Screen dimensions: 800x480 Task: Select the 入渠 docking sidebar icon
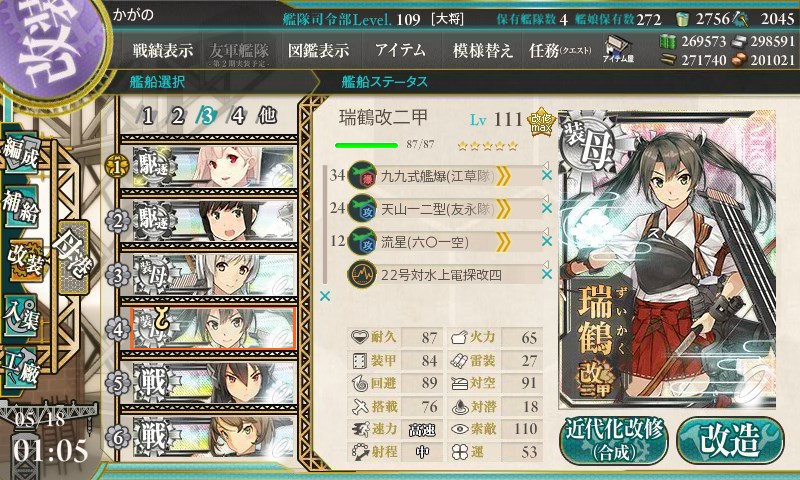tap(20, 316)
